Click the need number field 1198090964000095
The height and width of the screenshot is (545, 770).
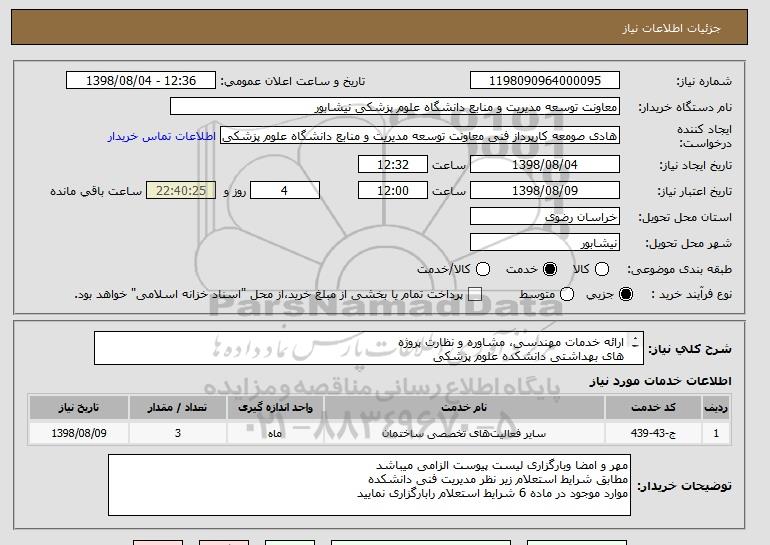pos(545,81)
